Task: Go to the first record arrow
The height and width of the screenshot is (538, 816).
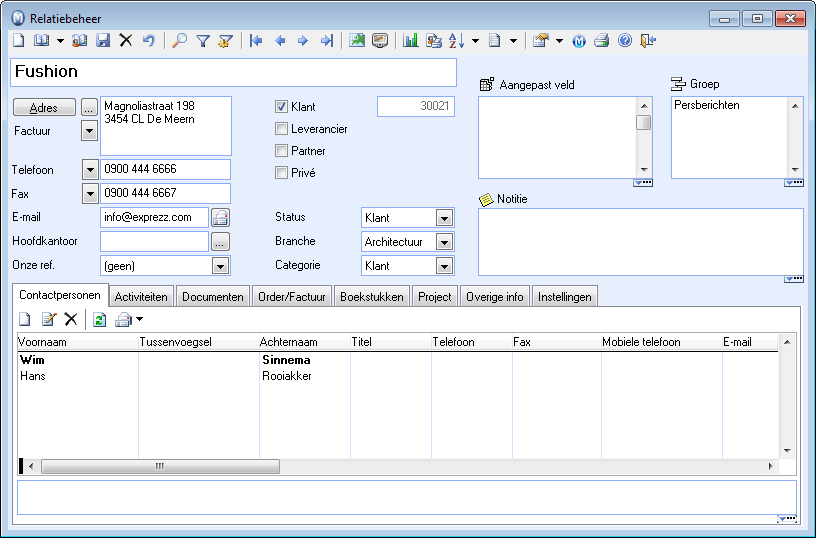Action: (256, 41)
